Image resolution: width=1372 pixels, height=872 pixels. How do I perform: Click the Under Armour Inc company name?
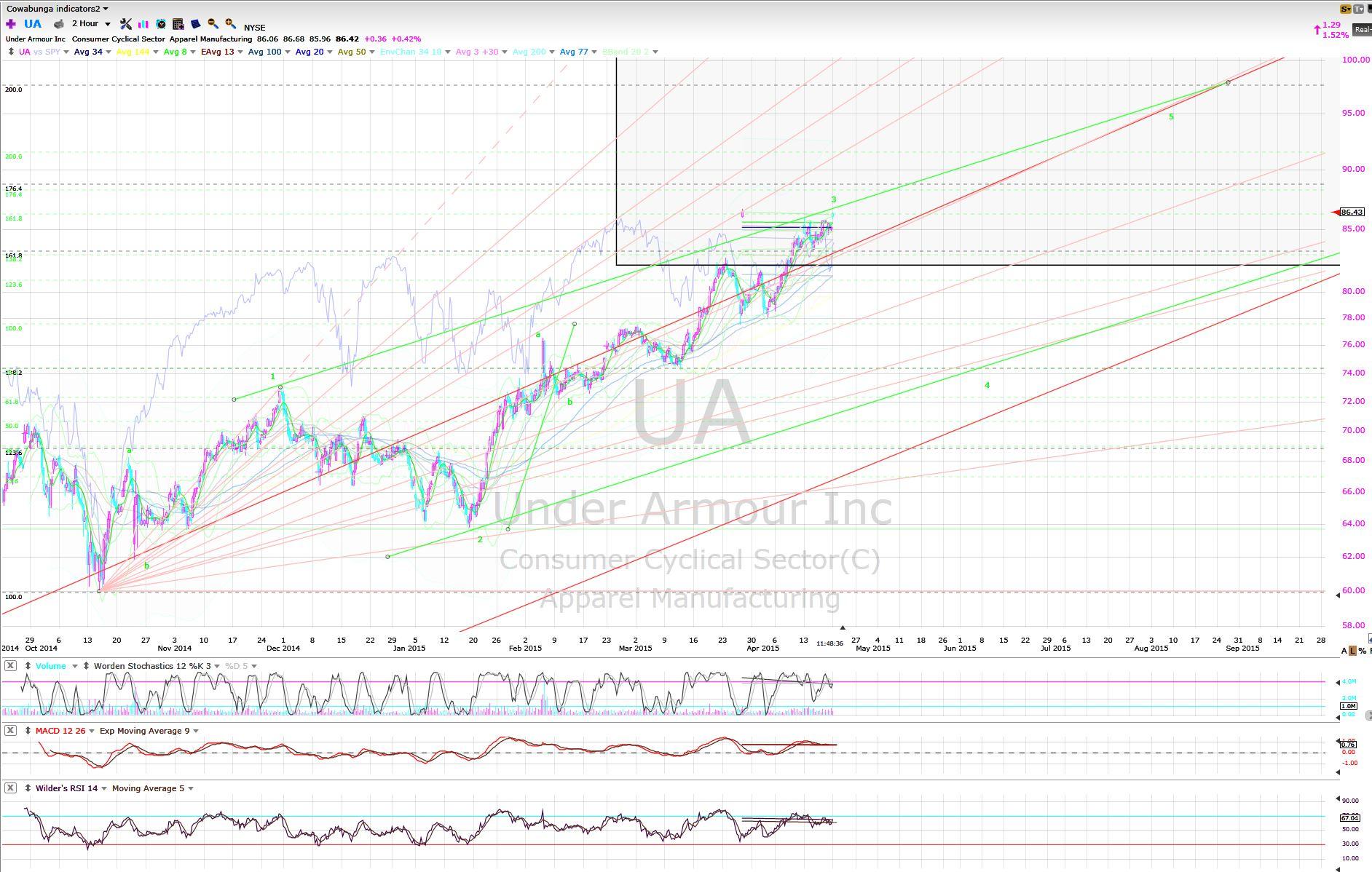pos(36,39)
